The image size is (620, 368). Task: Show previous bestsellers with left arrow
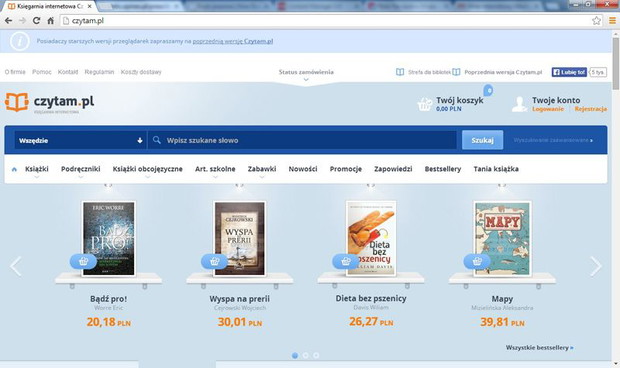[16, 266]
